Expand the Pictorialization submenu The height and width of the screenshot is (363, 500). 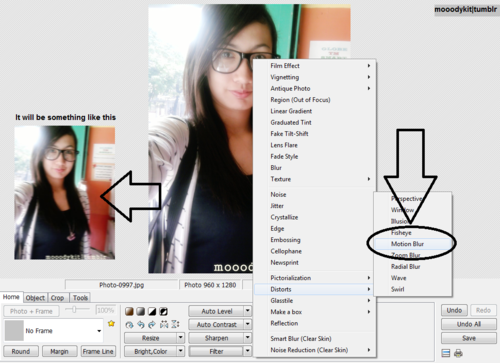click(314, 278)
